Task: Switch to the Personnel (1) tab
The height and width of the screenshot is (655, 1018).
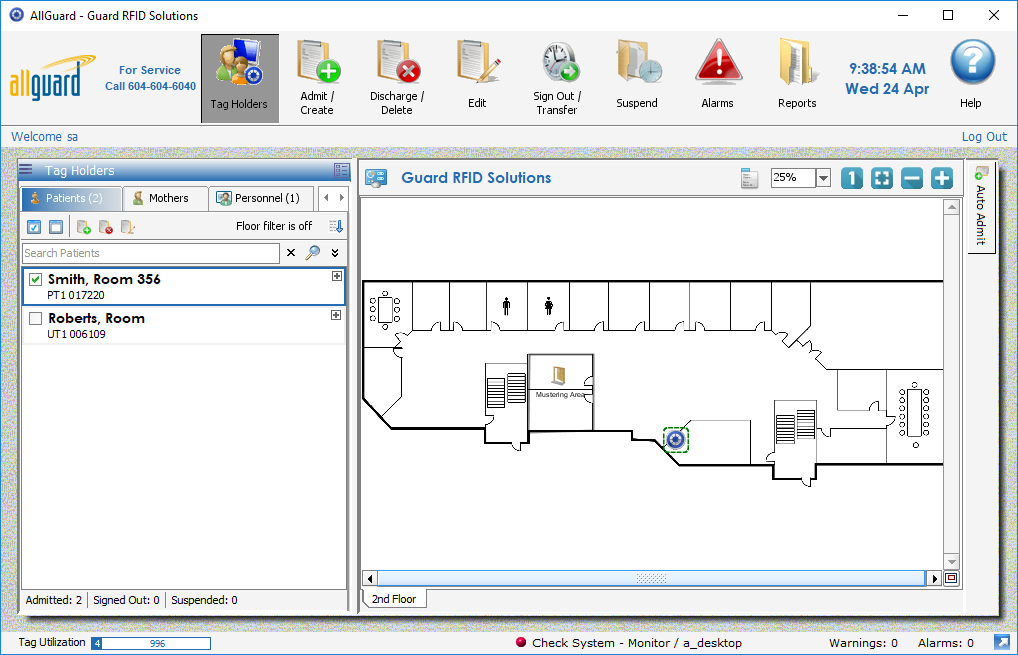Action: 261,198
